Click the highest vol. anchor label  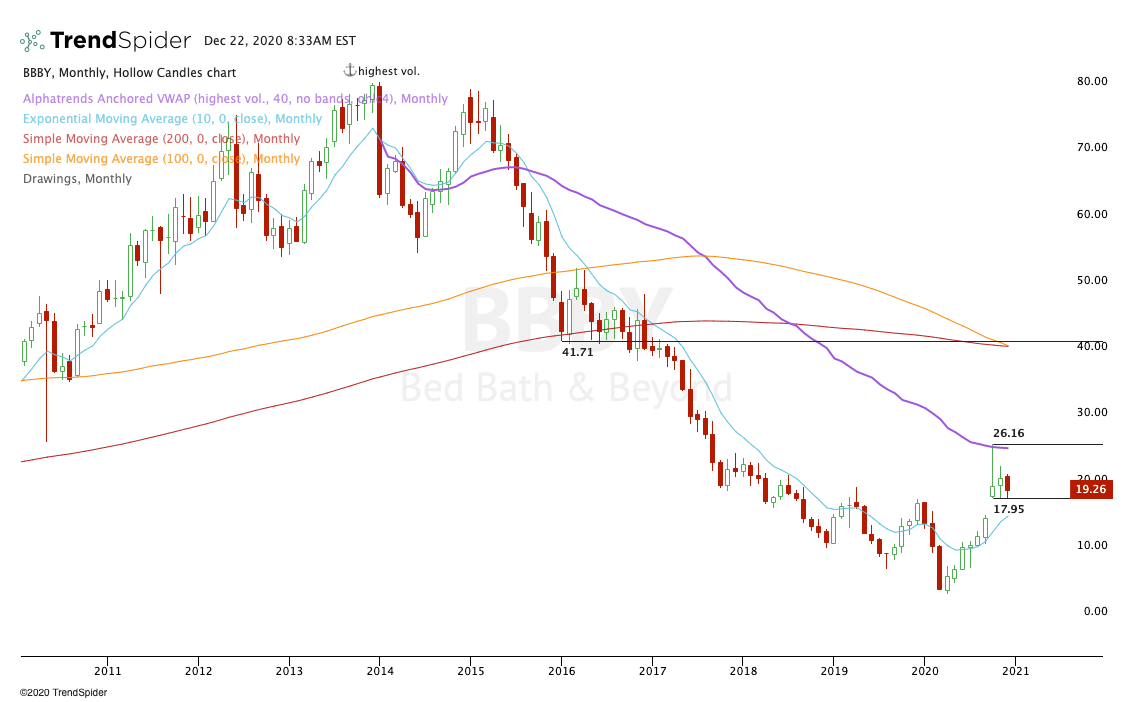click(389, 72)
